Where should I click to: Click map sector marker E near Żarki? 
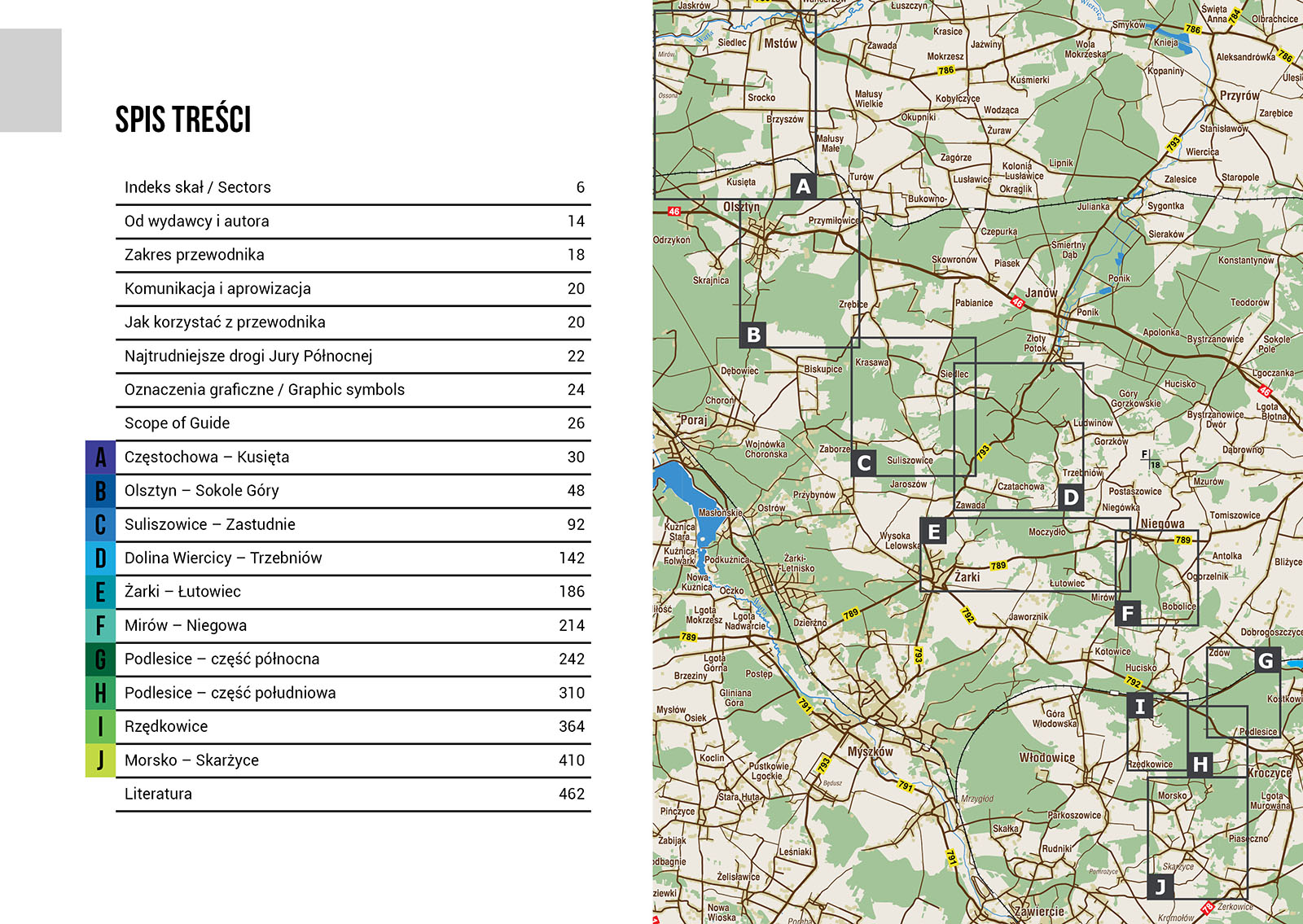pos(933,532)
